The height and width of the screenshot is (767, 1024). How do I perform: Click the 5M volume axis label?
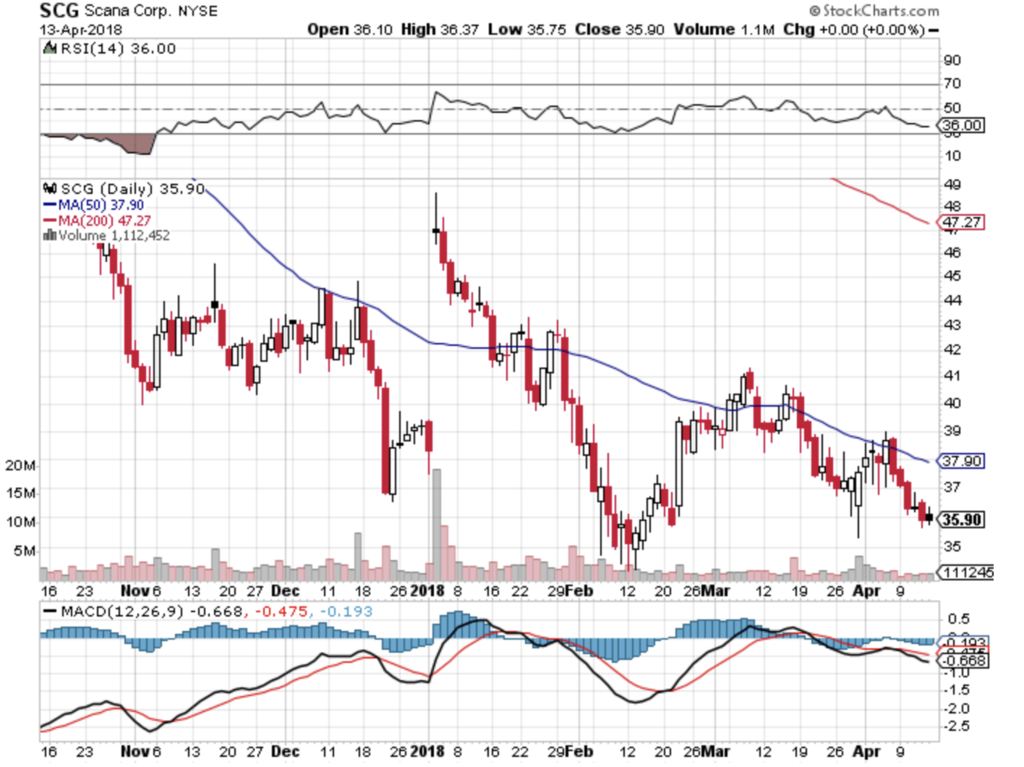(x=24, y=551)
